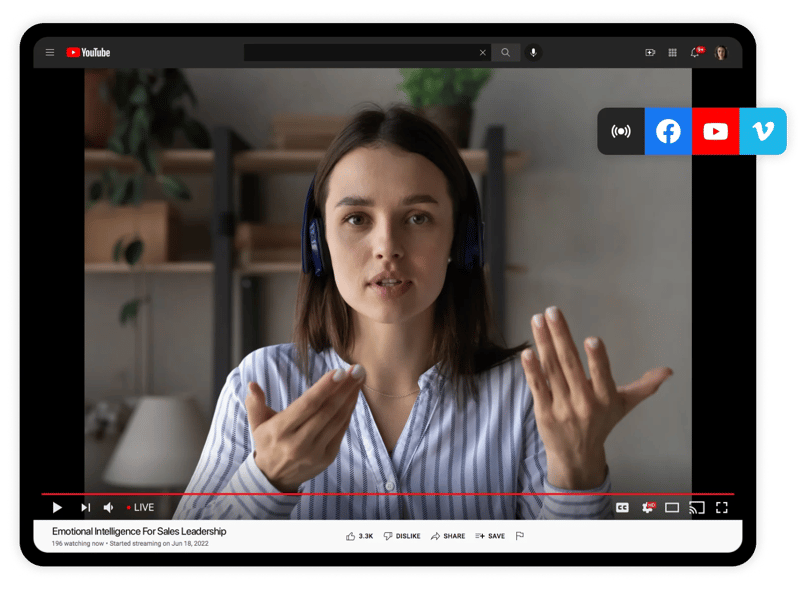800x590 pixels.
Task: Open the report flag options
Action: tap(519, 536)
